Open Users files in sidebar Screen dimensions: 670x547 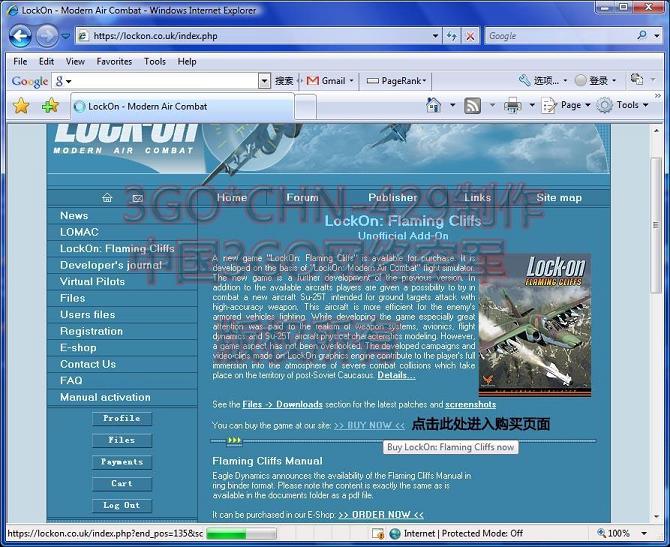click(x=88, y=315)
